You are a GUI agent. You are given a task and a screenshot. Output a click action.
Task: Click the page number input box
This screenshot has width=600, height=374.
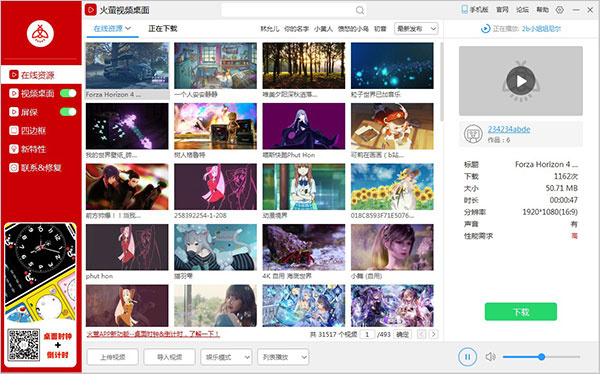[367, 334]
